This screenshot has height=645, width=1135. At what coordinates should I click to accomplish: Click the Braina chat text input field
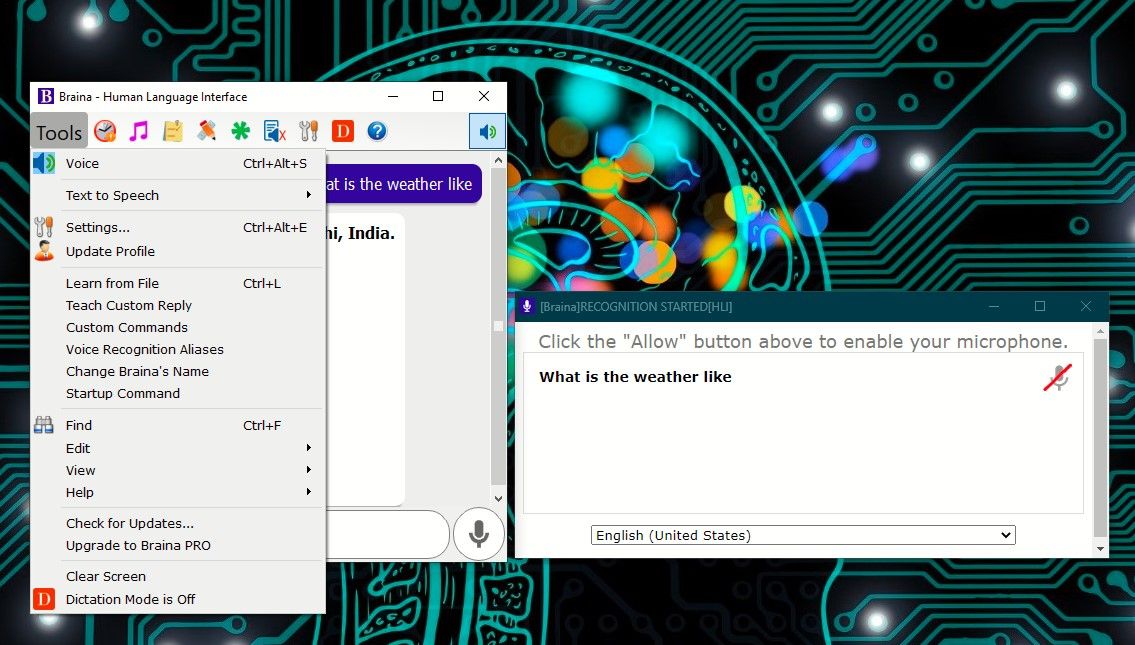click(387, 534)
